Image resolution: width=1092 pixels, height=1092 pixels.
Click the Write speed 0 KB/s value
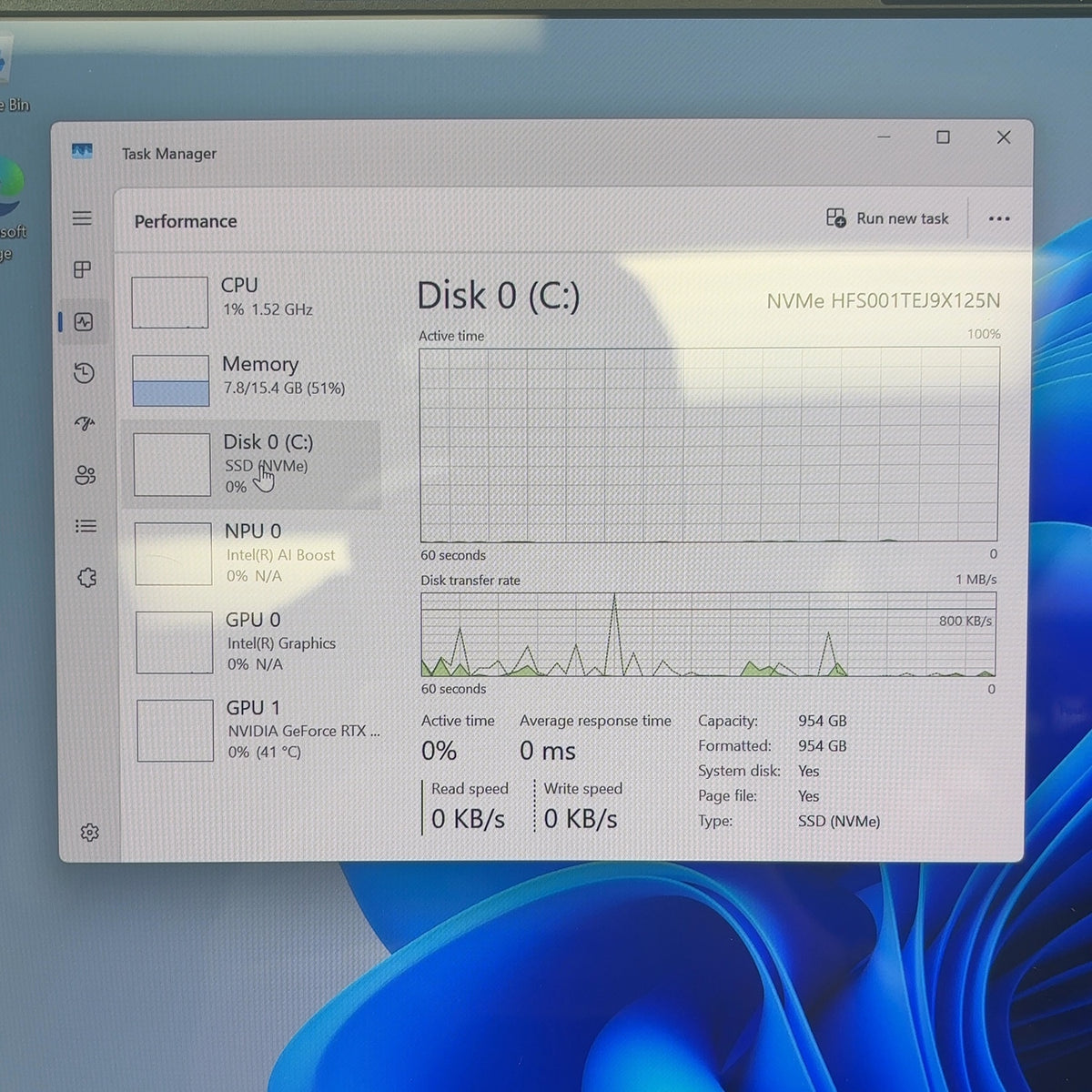(x=581, y=819)
